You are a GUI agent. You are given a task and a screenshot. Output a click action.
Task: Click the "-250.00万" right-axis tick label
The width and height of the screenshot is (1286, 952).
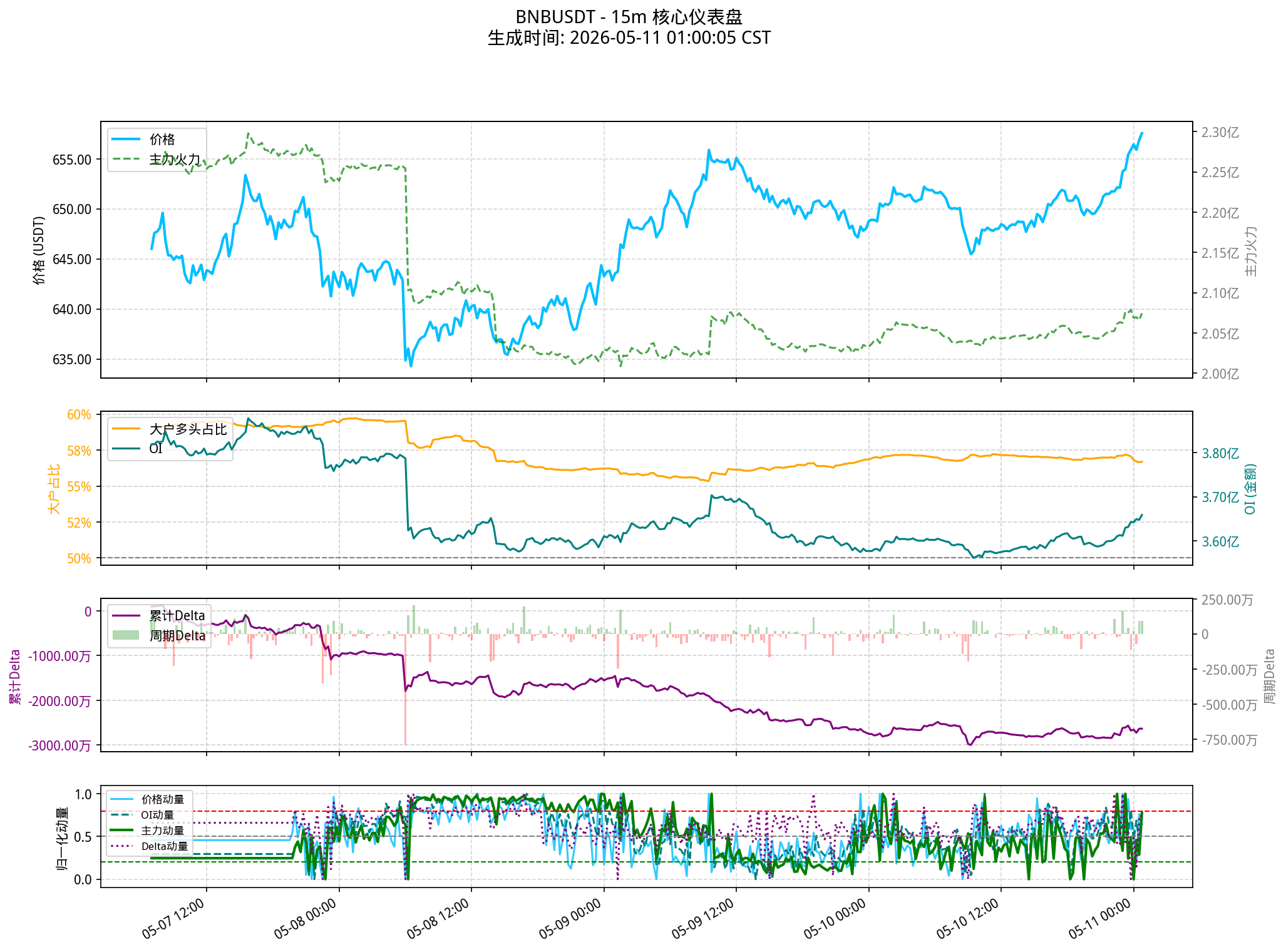[1230, 670]
